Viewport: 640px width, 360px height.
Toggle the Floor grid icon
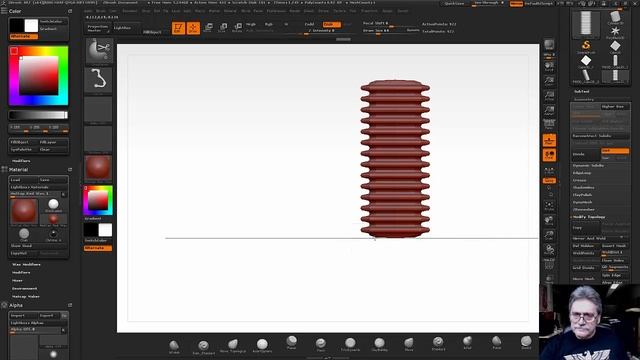(x=549, y=140)
